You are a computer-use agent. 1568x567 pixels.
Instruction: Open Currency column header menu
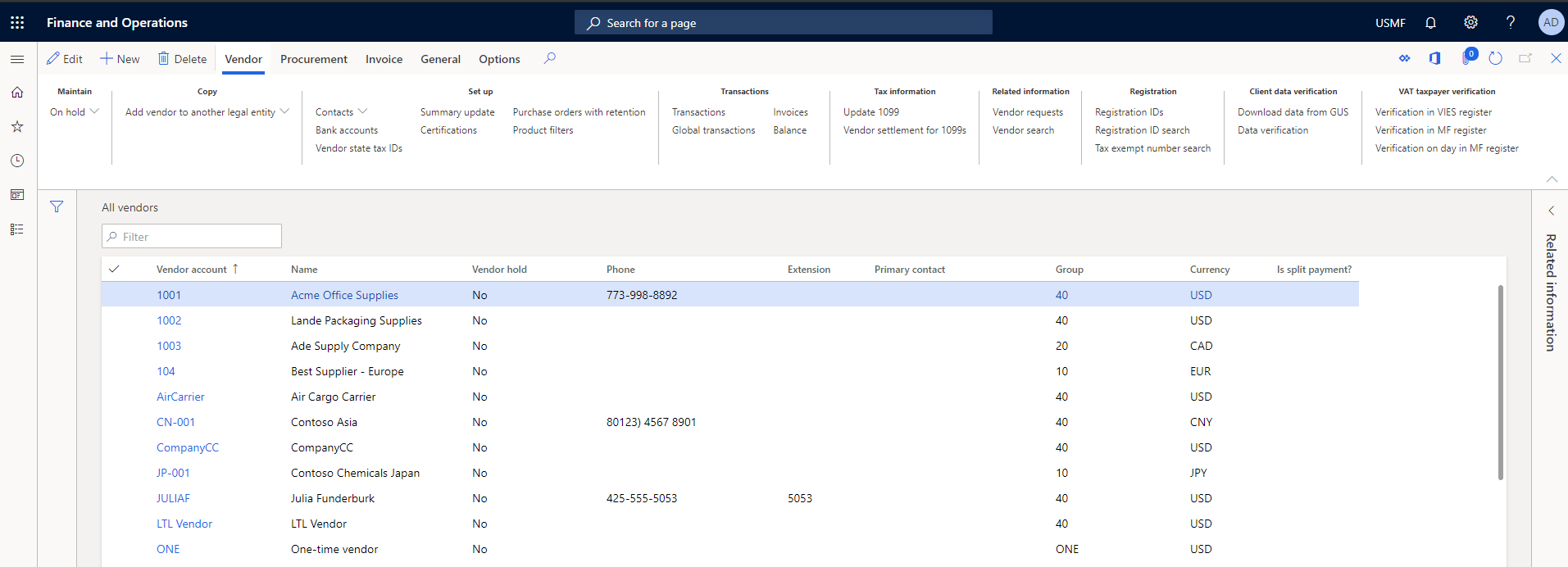1210,270
